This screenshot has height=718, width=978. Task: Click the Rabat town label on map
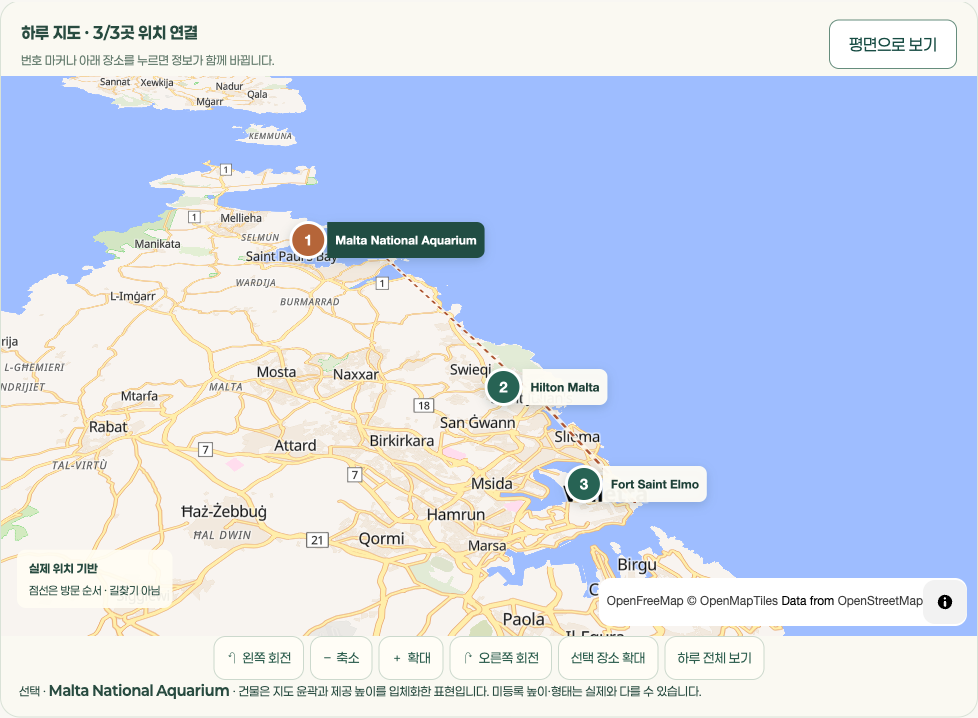108,427
